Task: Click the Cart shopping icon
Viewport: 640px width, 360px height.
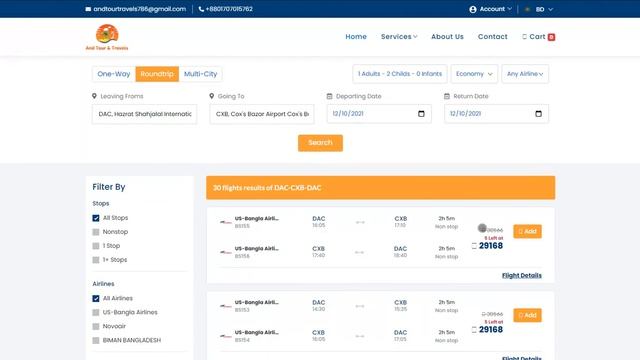Action: pos(524,37)
